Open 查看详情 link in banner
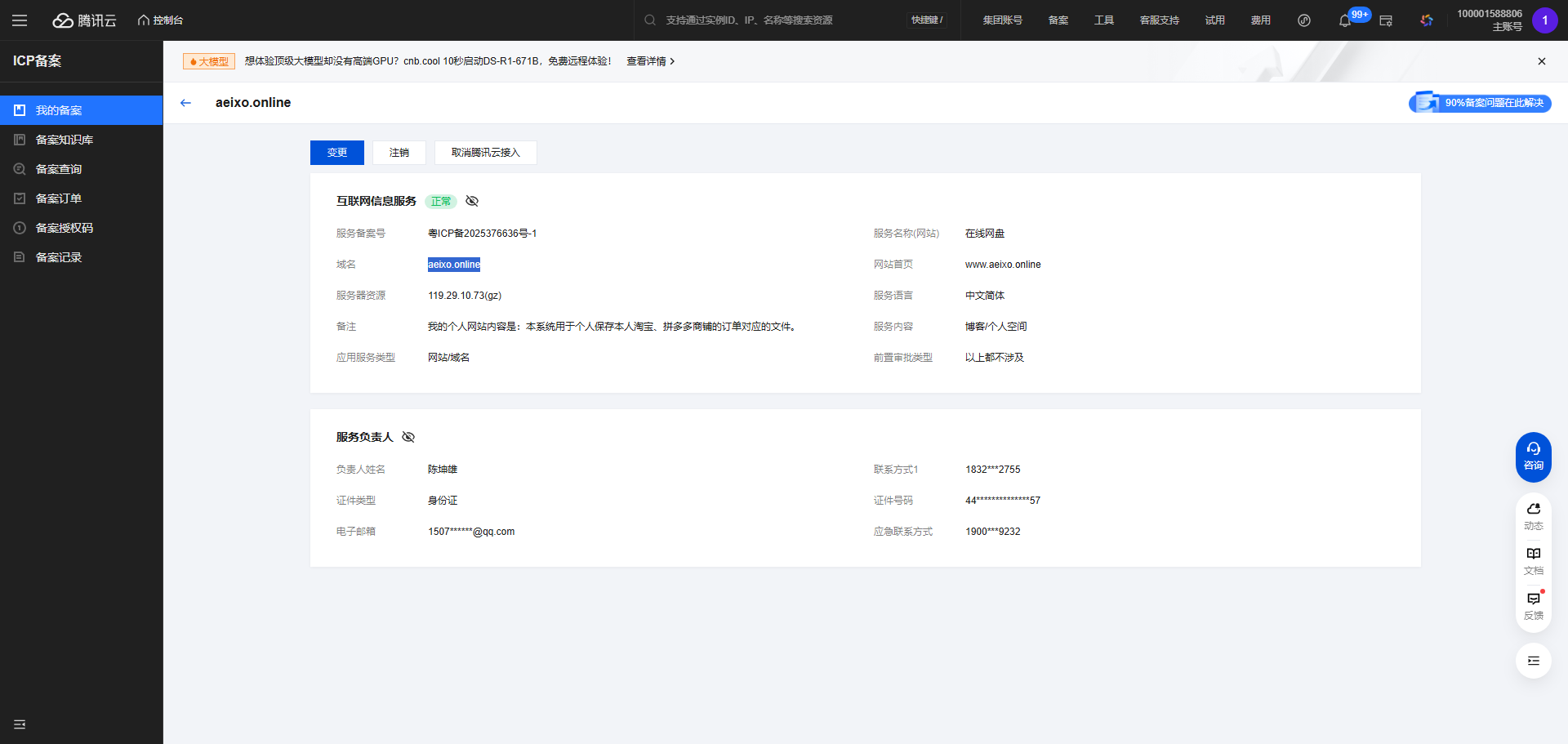1568x744 pixels. tap(650, 61)
